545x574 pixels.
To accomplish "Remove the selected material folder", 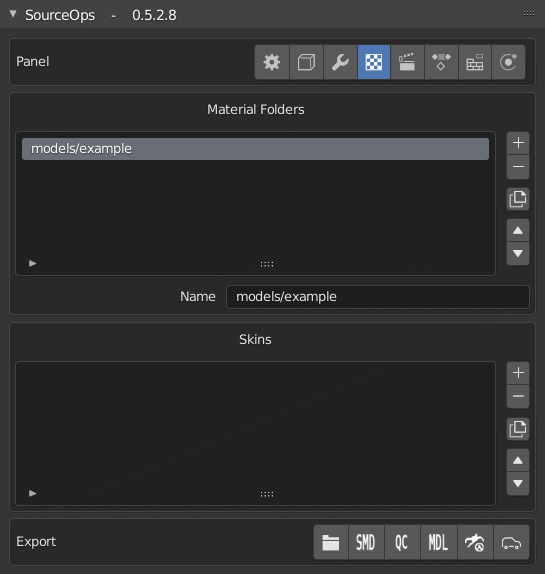I will coord(518,167).
